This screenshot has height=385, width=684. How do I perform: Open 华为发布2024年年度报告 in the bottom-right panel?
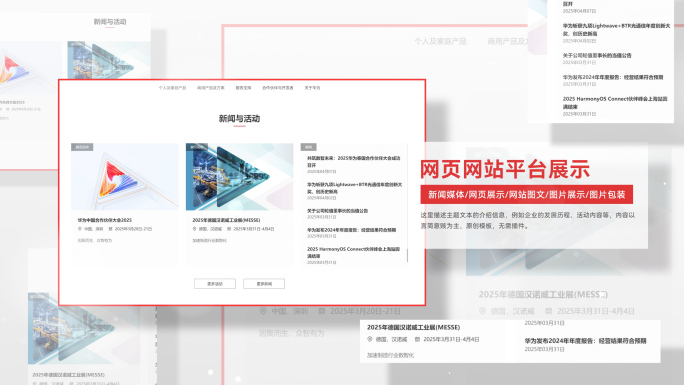pos(585,341)
